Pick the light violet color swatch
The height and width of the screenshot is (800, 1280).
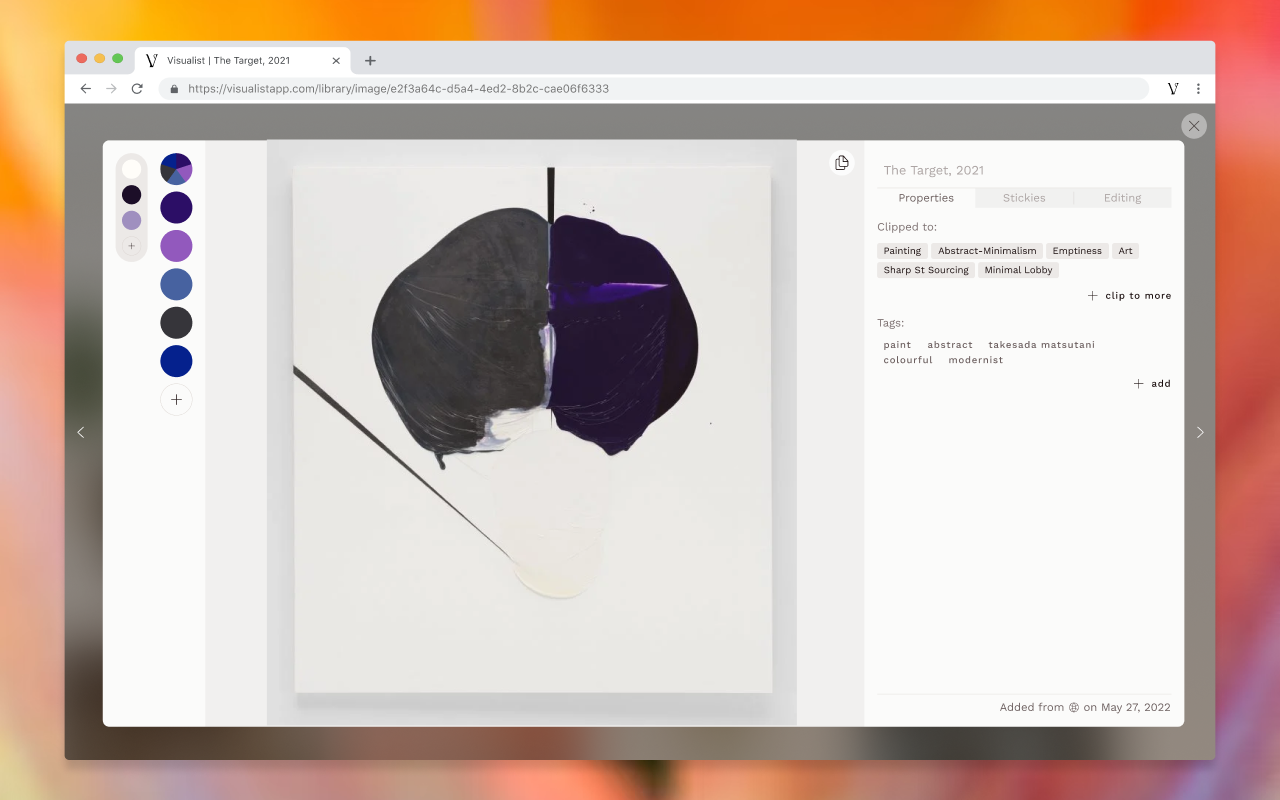(x=176, y=246)
